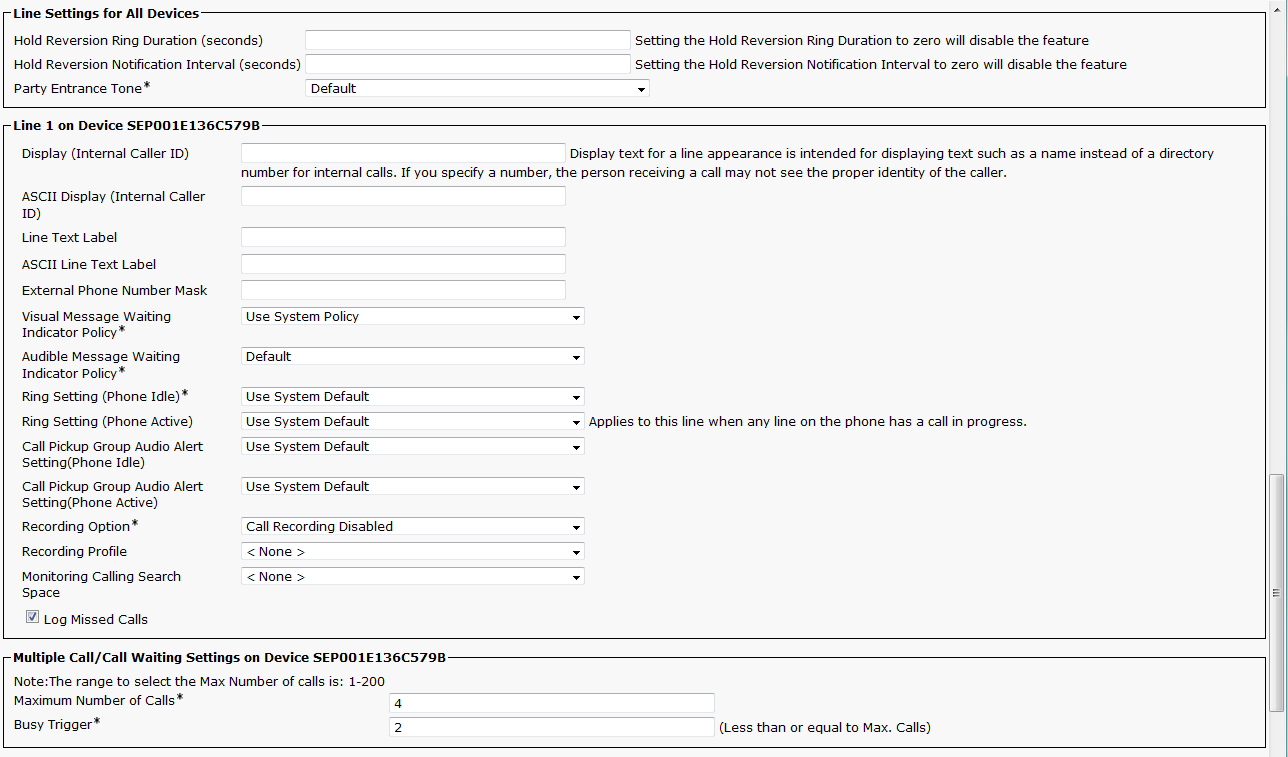The width and height of the screenshot is (1288, 757).
Task: Focus the ASCII Line Text Label input
Action: coord(403,265)
